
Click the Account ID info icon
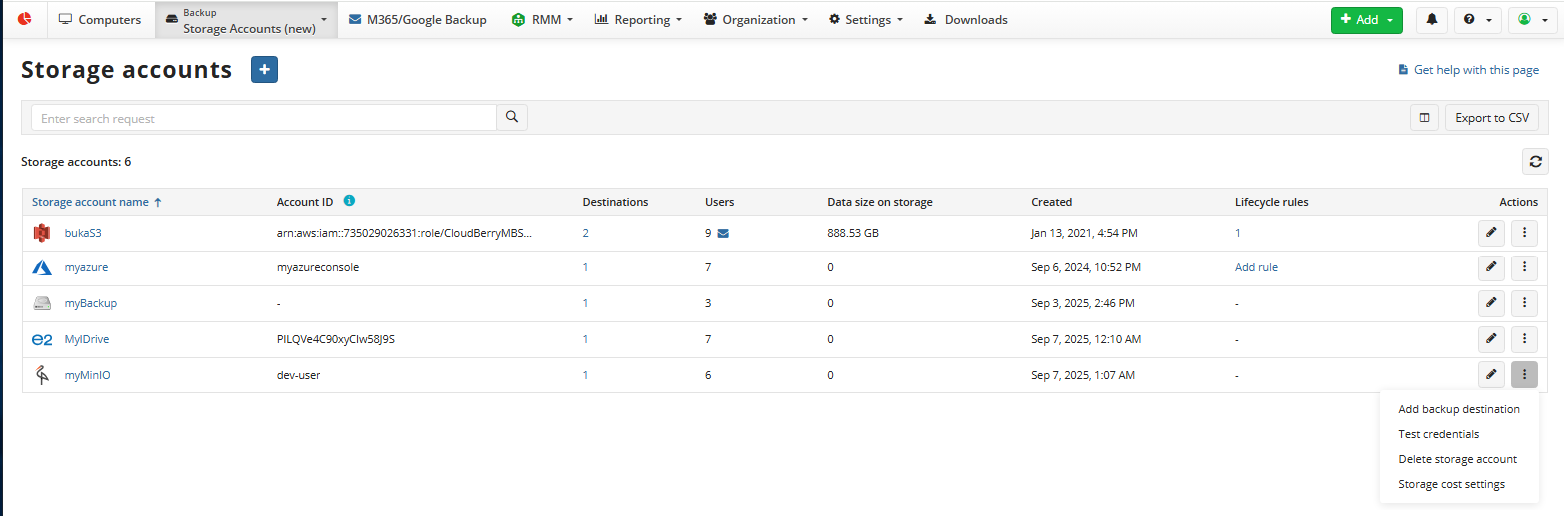(349, 201)
